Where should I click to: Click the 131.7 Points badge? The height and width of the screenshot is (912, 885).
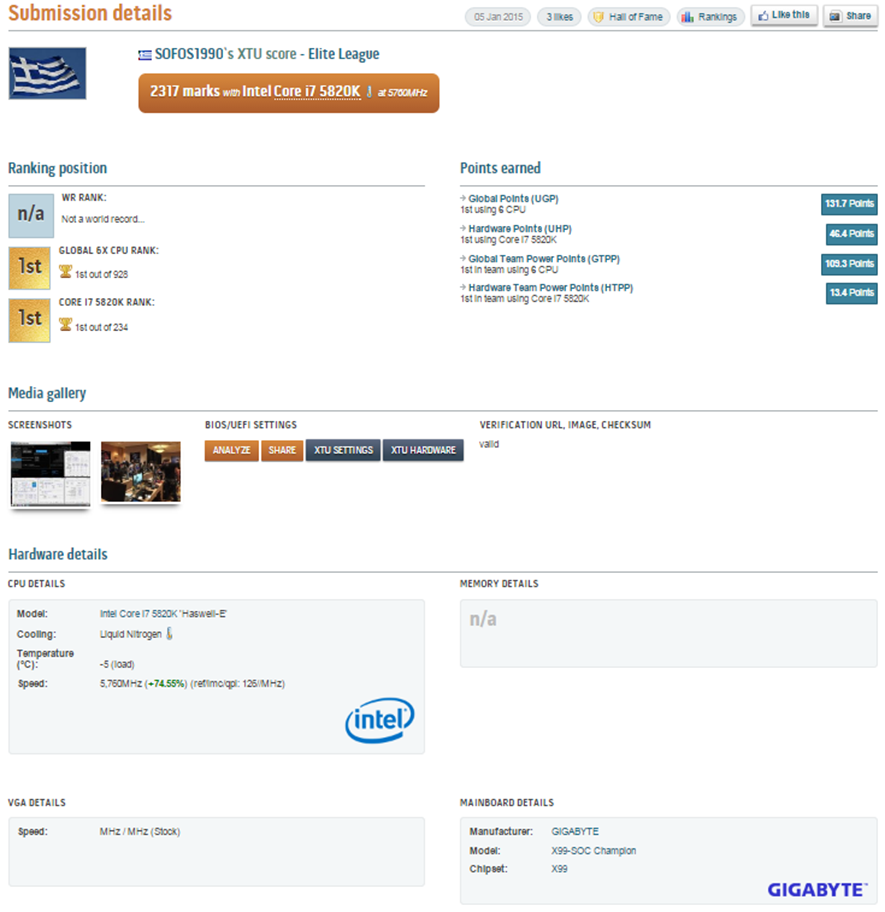[x=849, y=204]
